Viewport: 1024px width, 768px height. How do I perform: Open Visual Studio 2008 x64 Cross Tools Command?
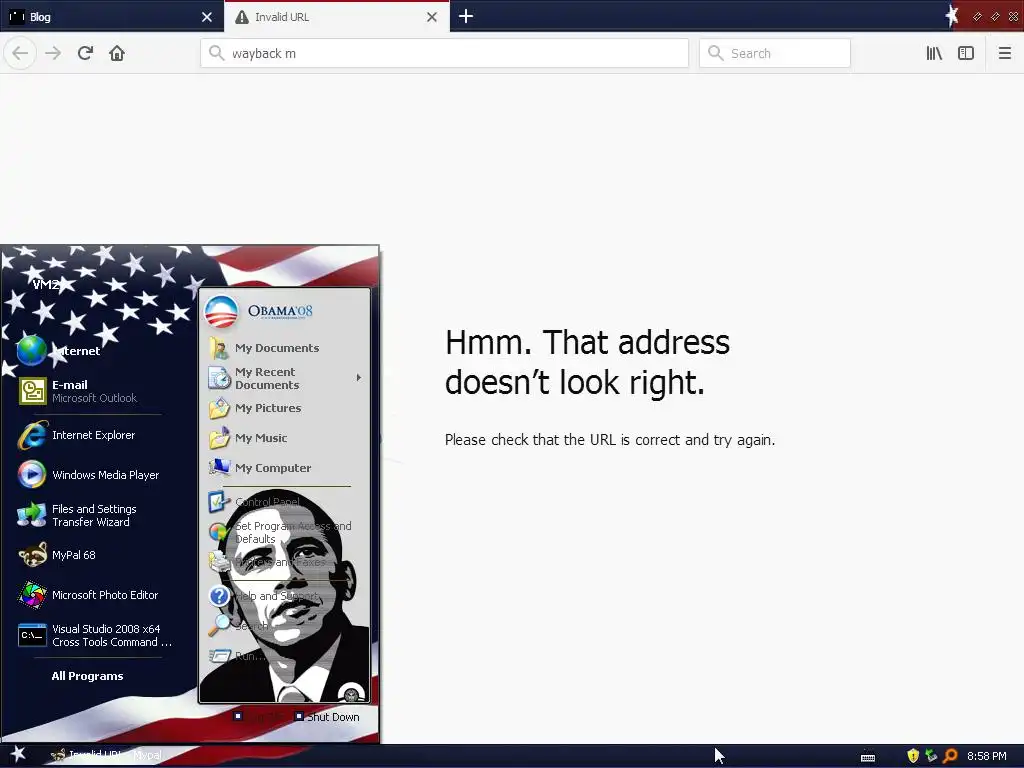coord(95,635)
